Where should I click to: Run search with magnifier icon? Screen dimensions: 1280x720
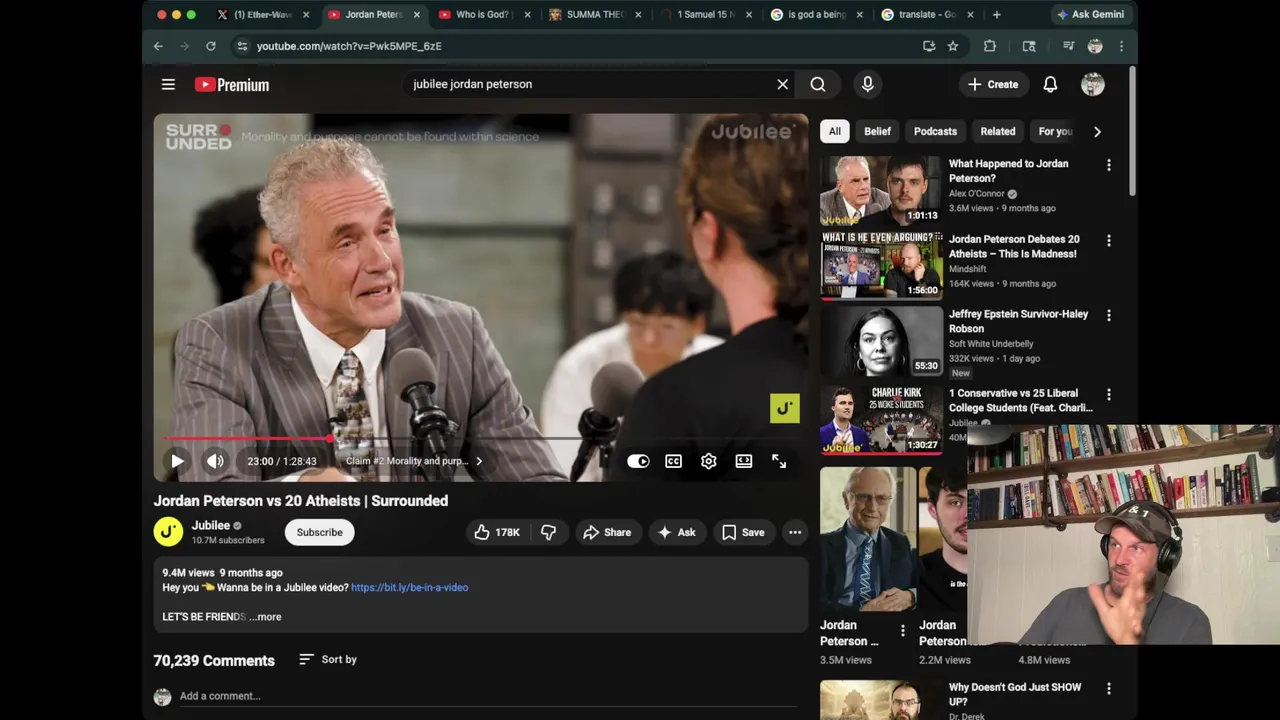pyautogui.click(x=818, y=85)
